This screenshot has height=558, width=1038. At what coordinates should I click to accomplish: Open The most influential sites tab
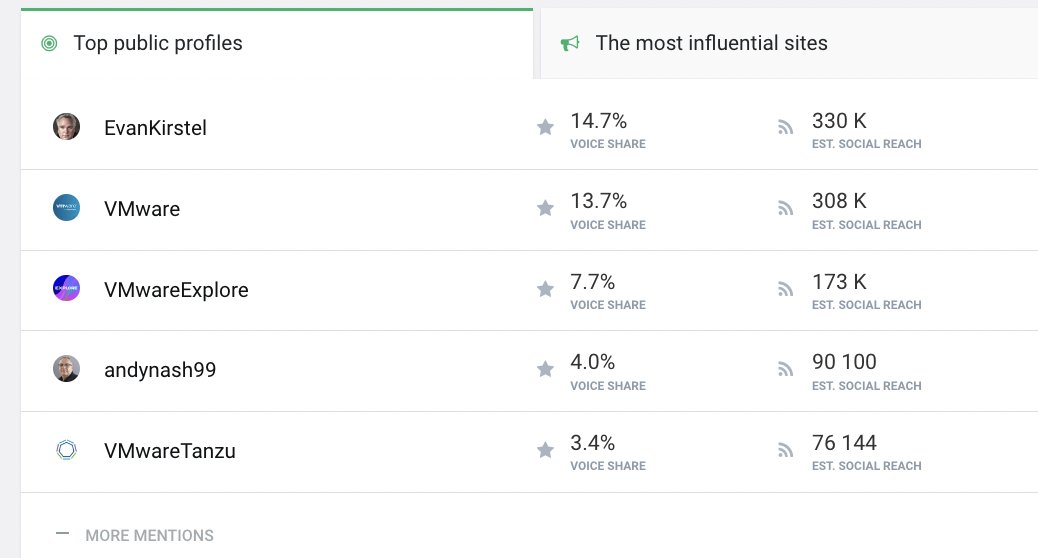pos(789,44)
